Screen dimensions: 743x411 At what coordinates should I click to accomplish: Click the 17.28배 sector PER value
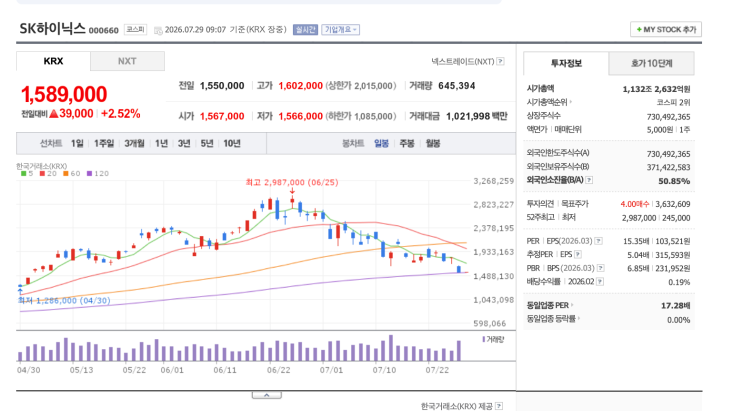tap(676, 306)
